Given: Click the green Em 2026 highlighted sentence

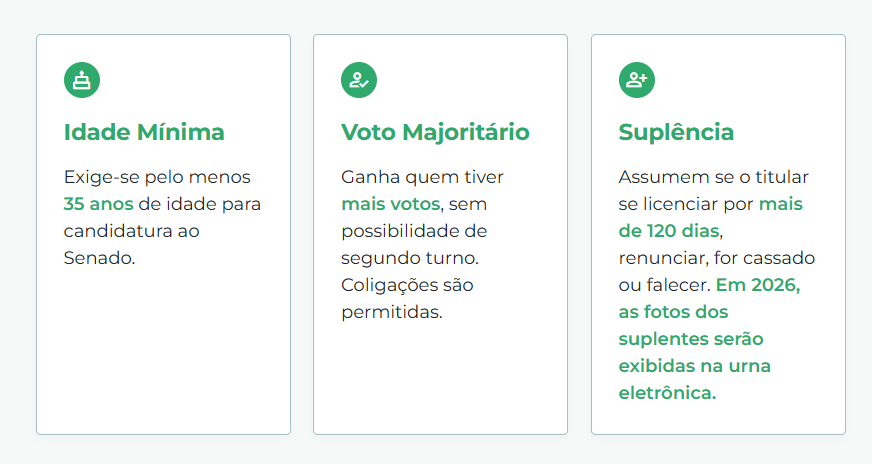Looking at the screenshot, I should [x=709, y=339].
